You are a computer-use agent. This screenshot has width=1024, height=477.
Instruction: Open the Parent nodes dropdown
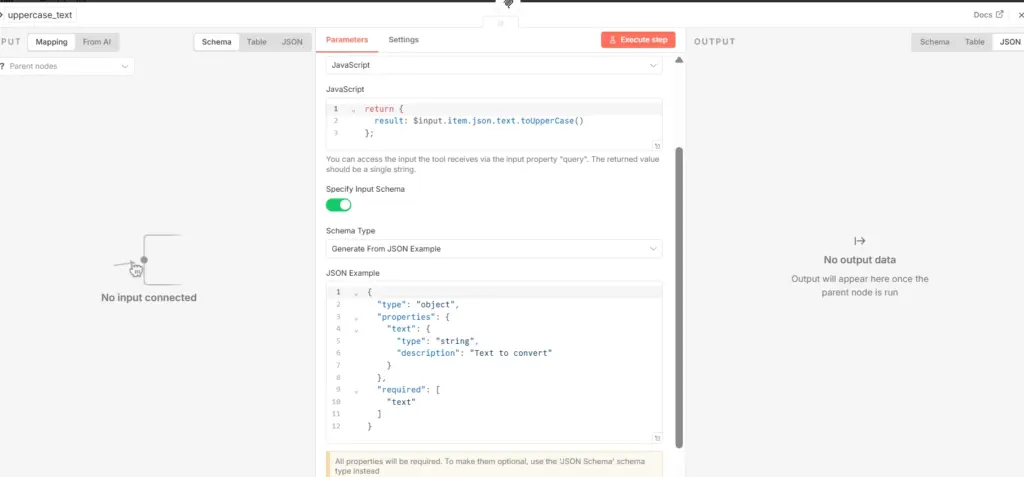[x=67, y=66]
